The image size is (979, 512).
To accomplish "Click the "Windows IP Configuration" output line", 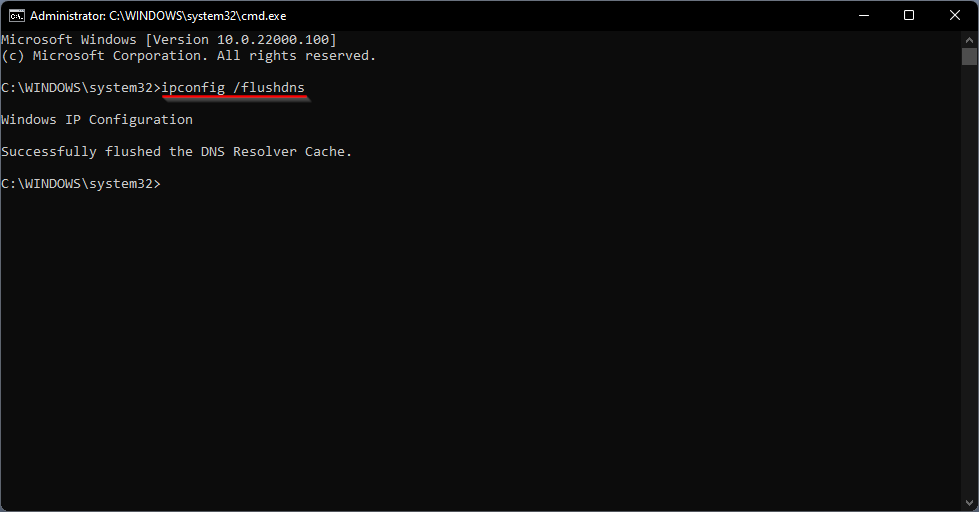I will click(97, 120).
